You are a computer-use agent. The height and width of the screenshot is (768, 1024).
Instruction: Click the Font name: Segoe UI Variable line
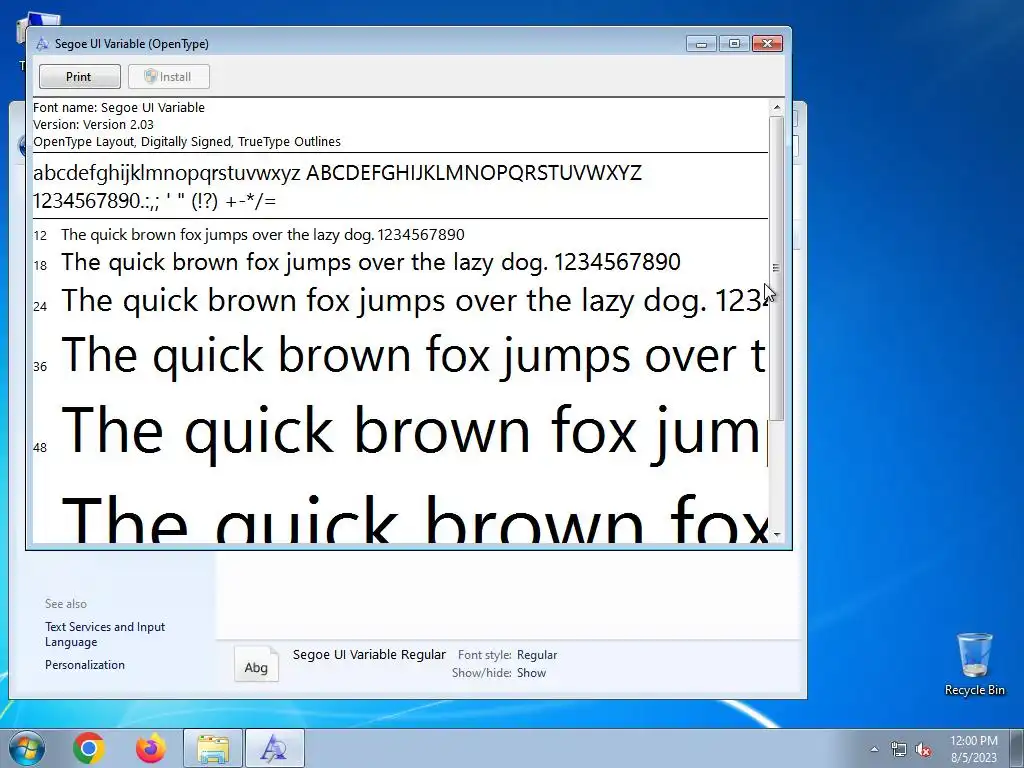tap(119, 108)
